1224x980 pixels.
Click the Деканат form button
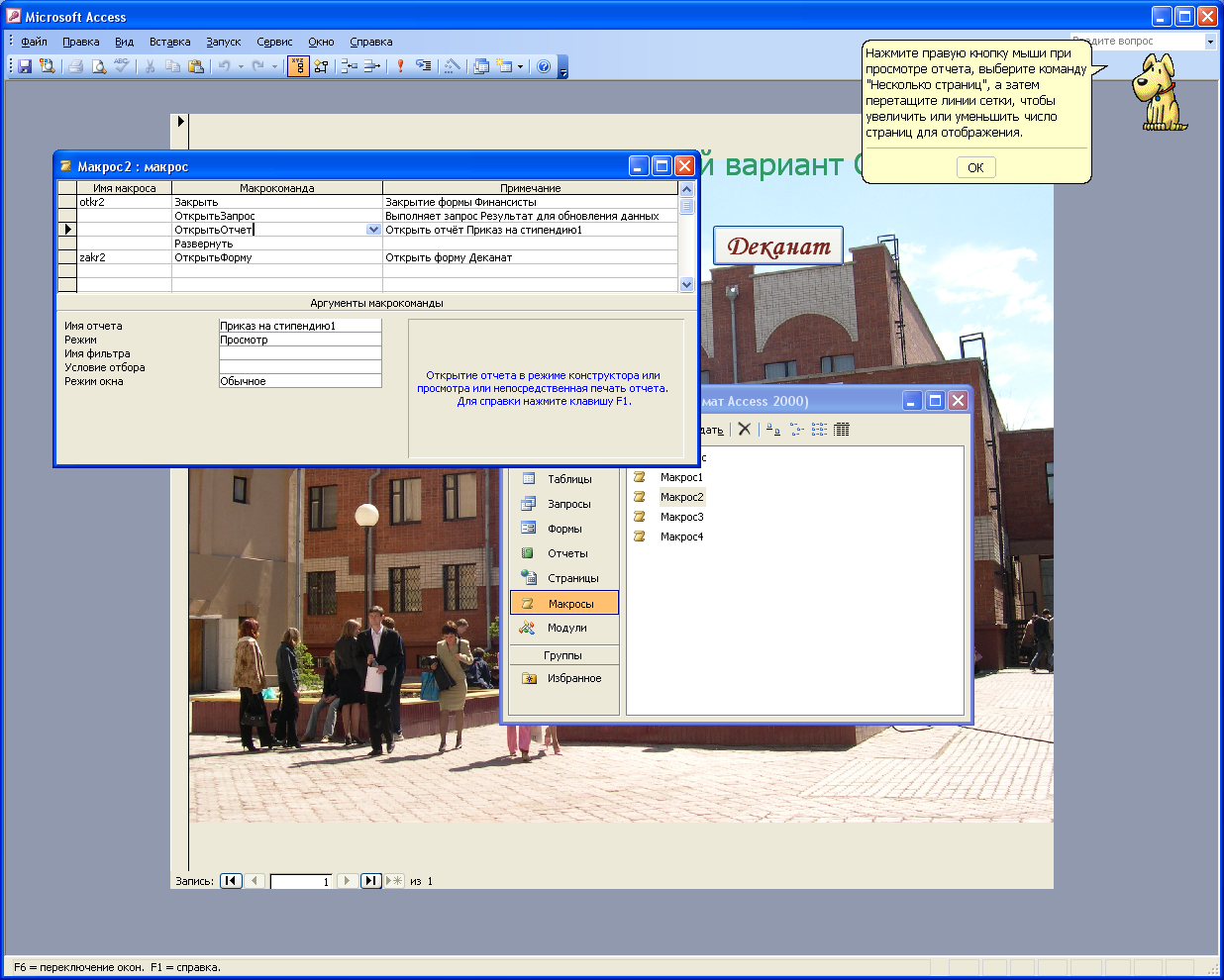[x=778, y=246]
